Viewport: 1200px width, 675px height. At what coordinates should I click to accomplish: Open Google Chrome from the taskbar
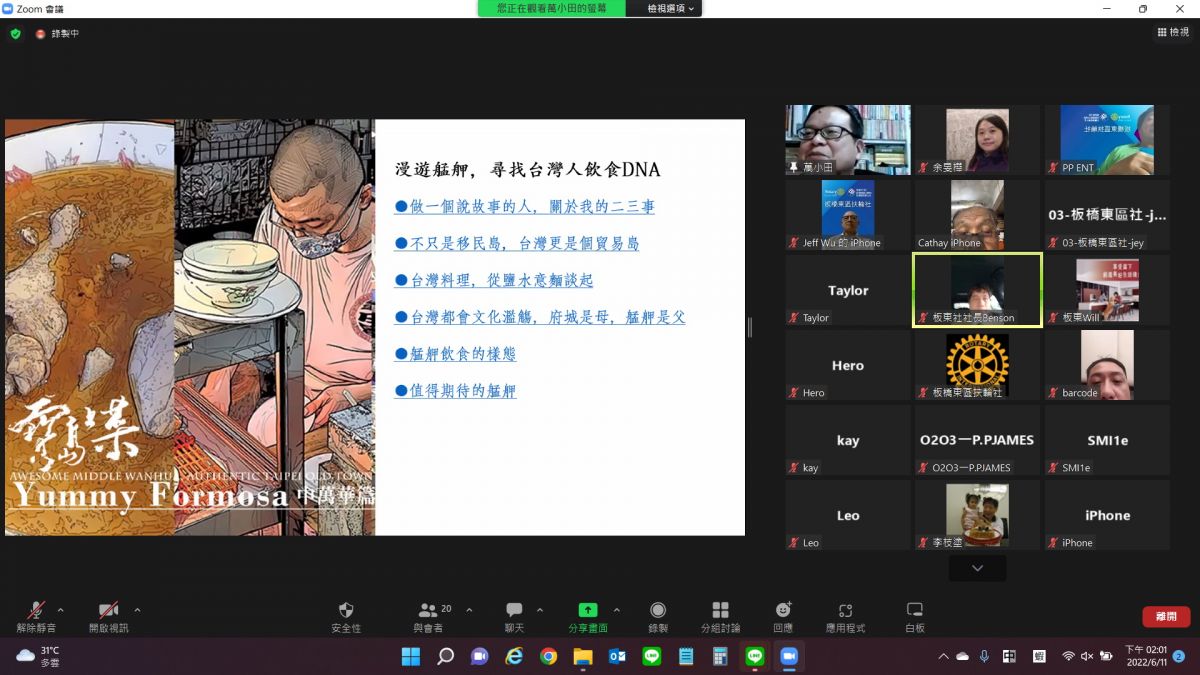(548, 656)
